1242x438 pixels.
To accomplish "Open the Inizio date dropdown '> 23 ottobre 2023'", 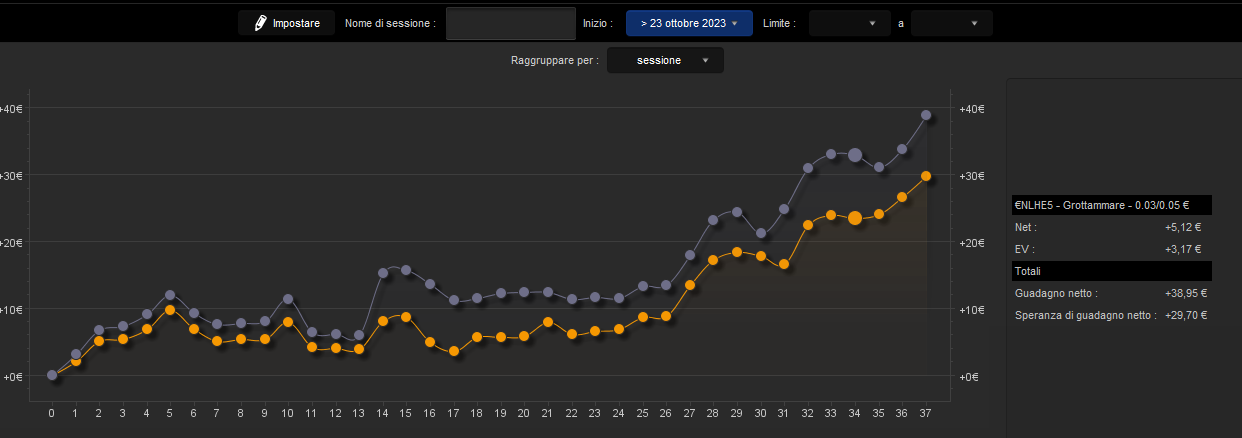I will click(689, 23).
